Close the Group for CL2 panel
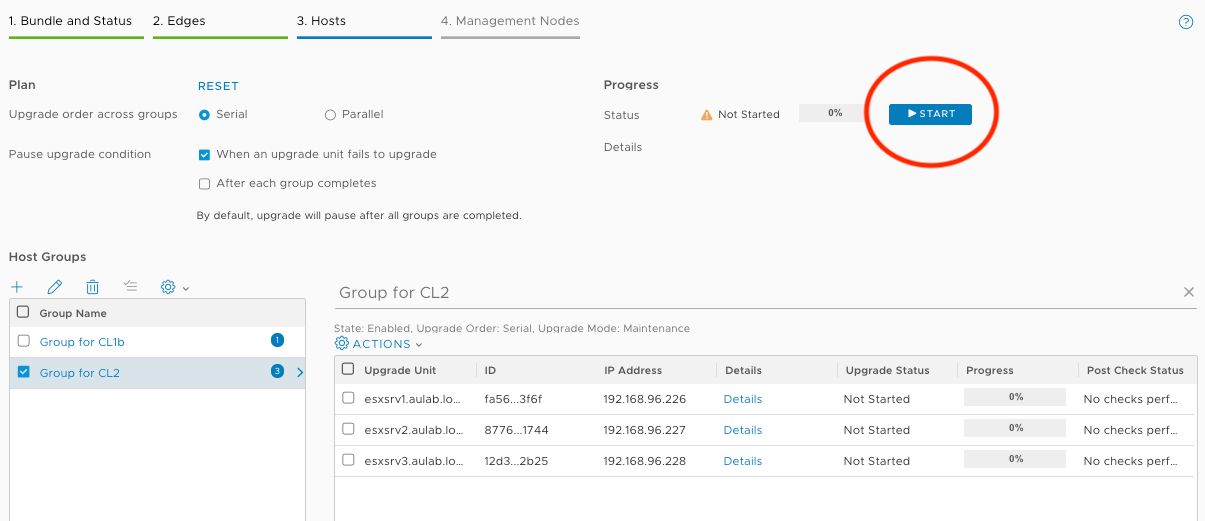This screenshot has width=1205, height=521. point(1189,292)
